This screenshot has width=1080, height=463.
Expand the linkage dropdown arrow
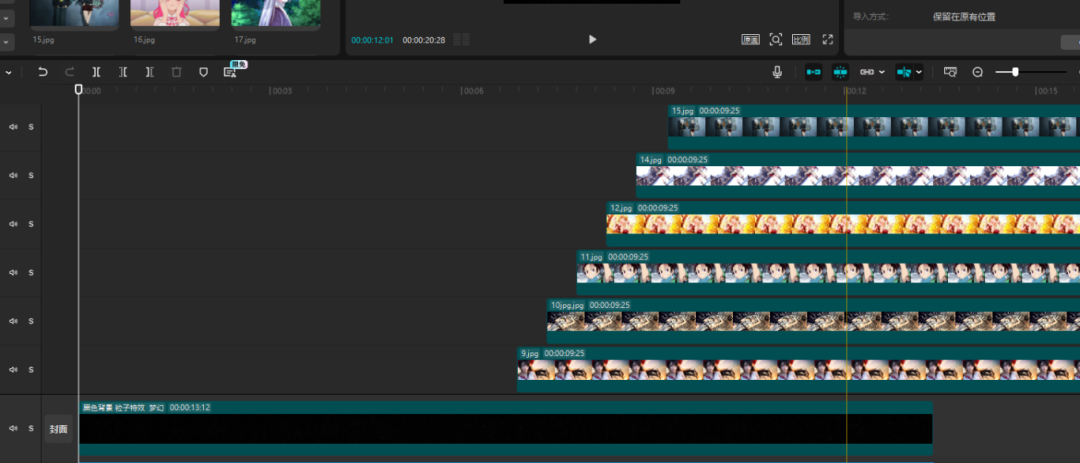(882, 72)
